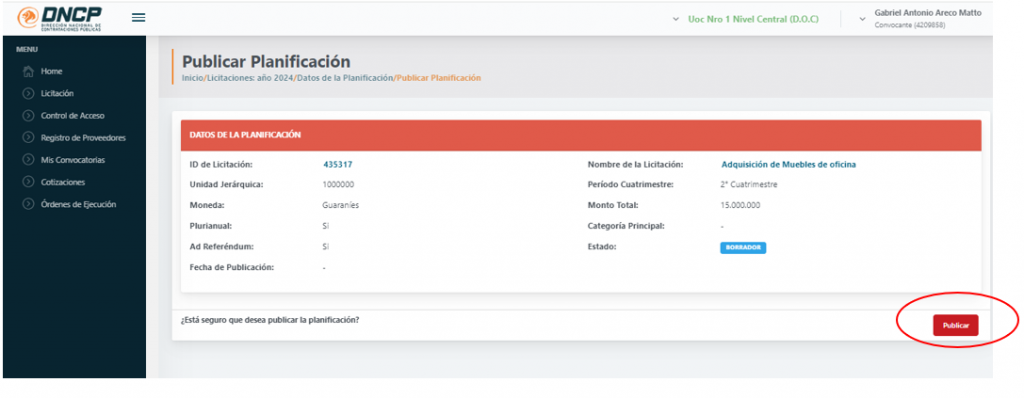
Task: Select the 2° Cuatrimestre value
Action: coord(749,185)
